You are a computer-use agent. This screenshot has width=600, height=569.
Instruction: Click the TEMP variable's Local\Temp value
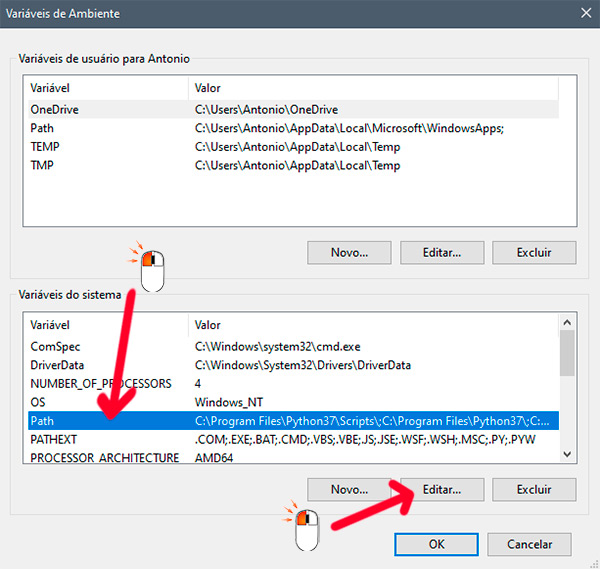pyautogui.click(x=297, y=147)
